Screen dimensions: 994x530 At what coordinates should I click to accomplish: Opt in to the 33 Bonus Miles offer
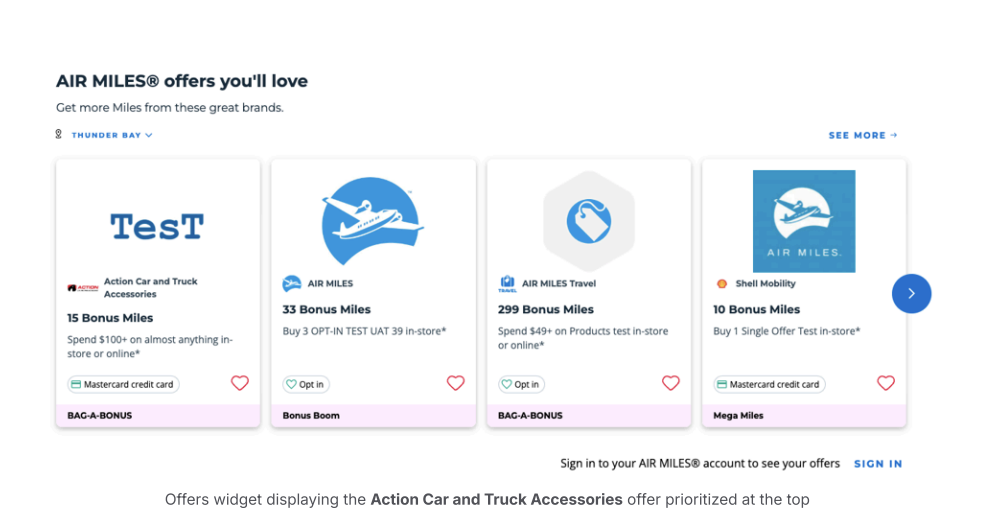coord(305,384)
